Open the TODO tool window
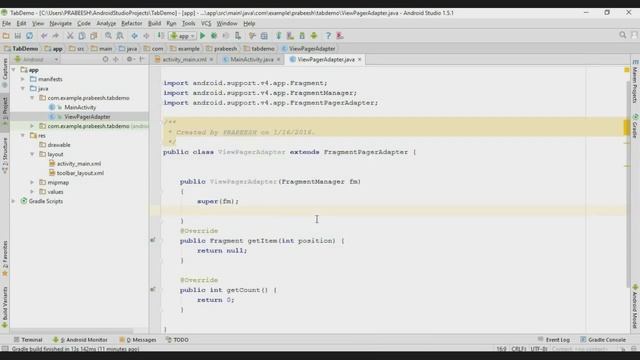 [177, 340]
